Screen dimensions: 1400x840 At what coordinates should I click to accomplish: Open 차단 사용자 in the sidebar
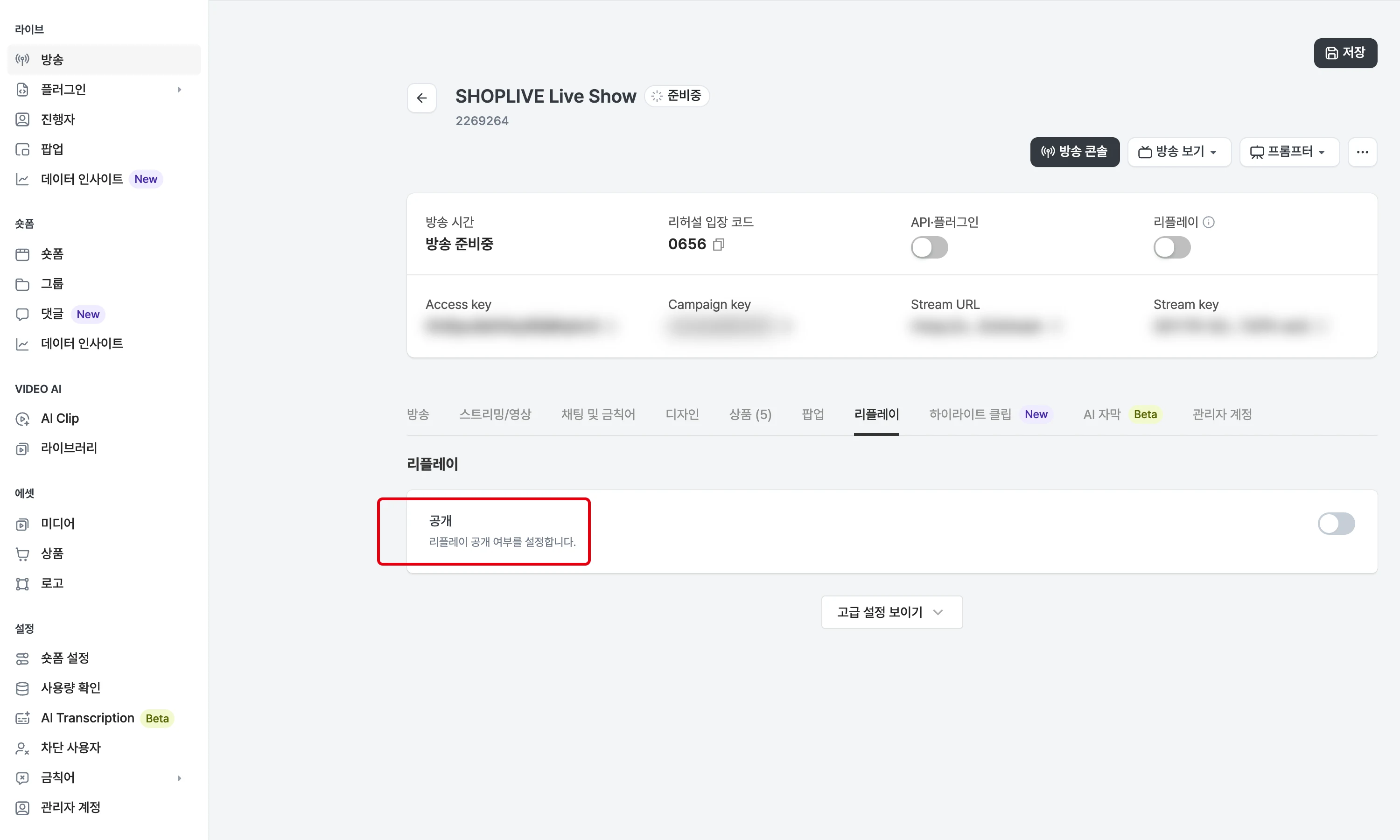[104, 748]
